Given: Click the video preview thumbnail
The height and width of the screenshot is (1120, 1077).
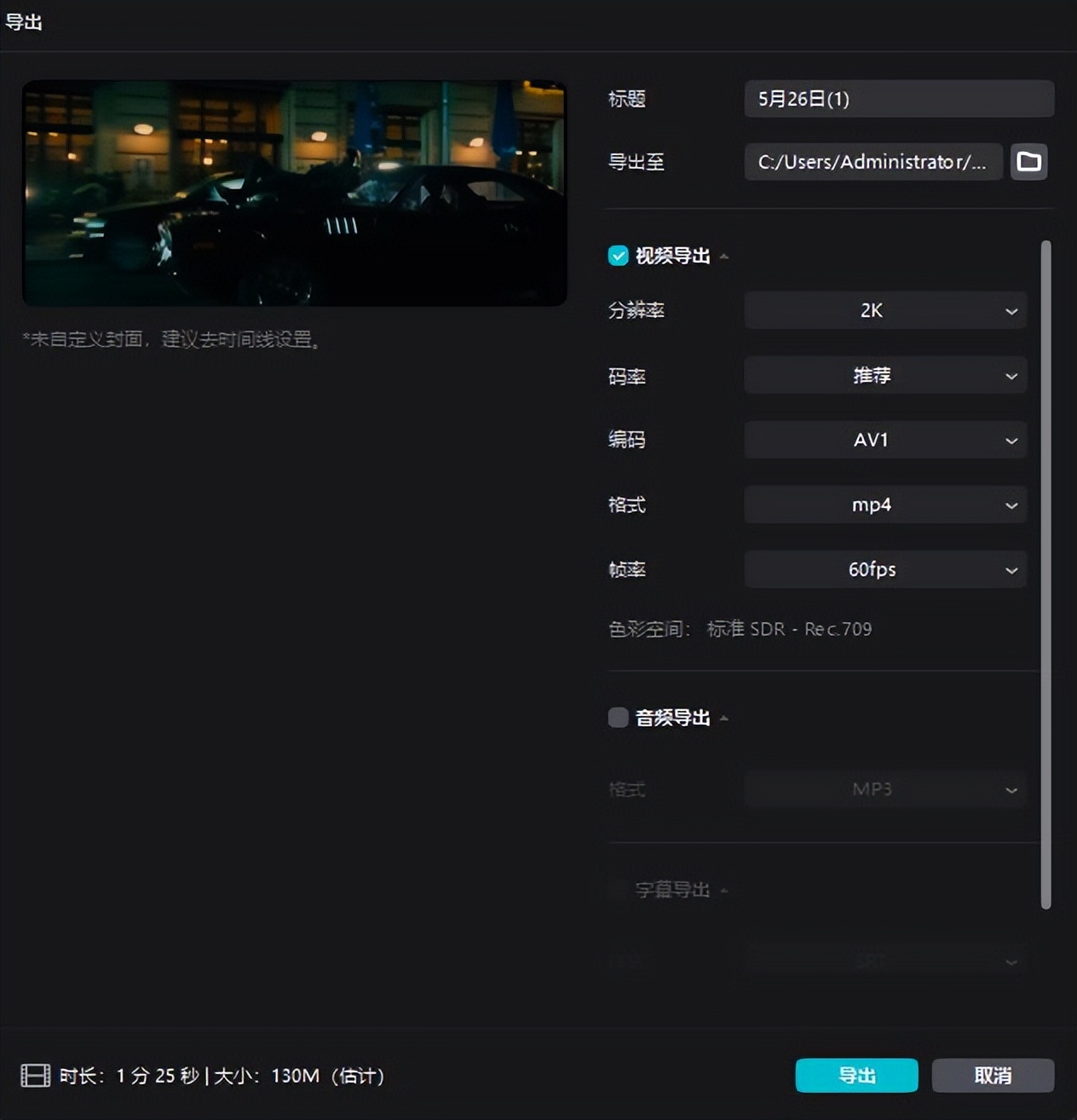Looking at the screenshot, I should pyautogui.click(x=295, y=193).
